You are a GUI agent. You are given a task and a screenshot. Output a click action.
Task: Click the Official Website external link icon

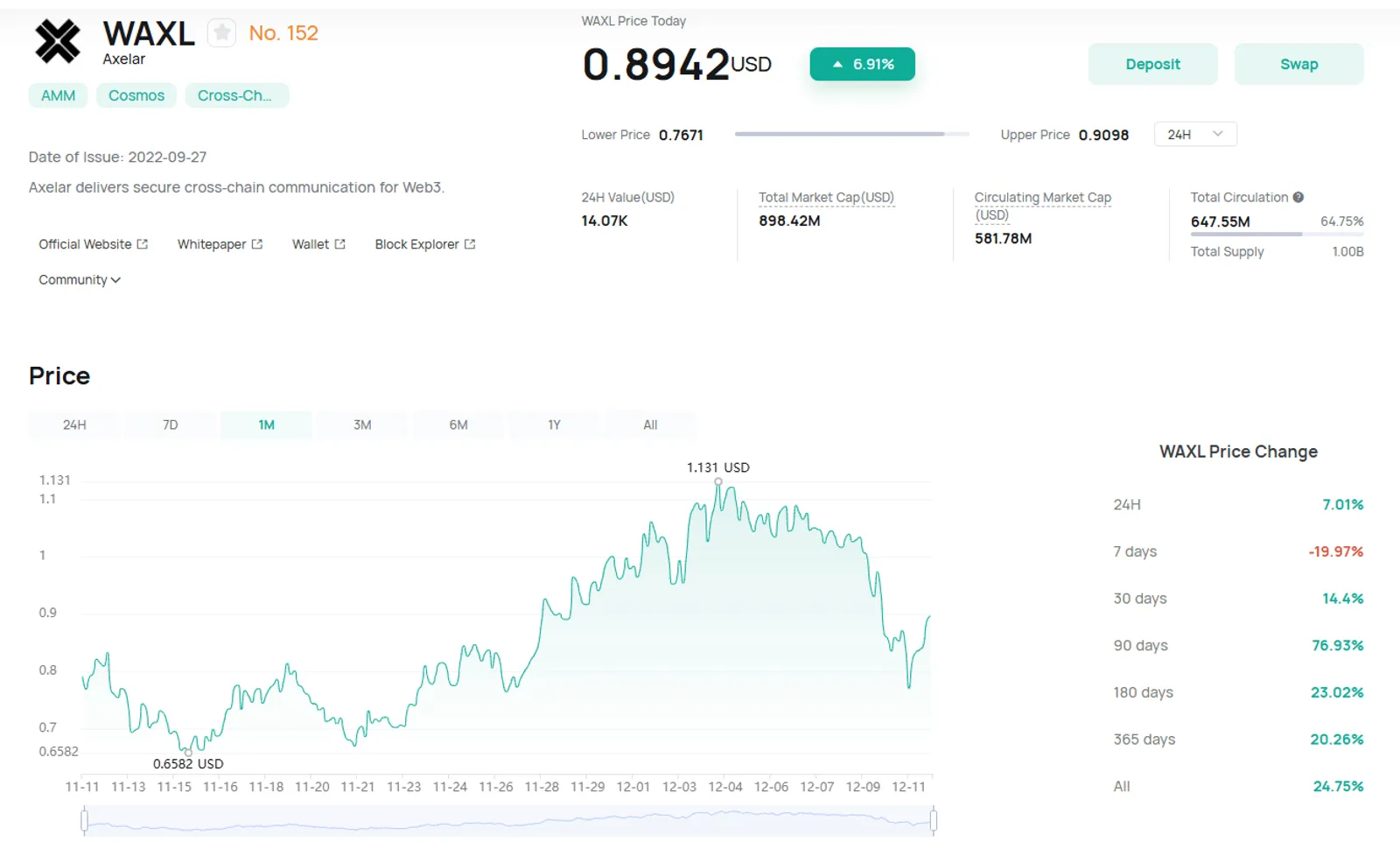coord(143,244)
